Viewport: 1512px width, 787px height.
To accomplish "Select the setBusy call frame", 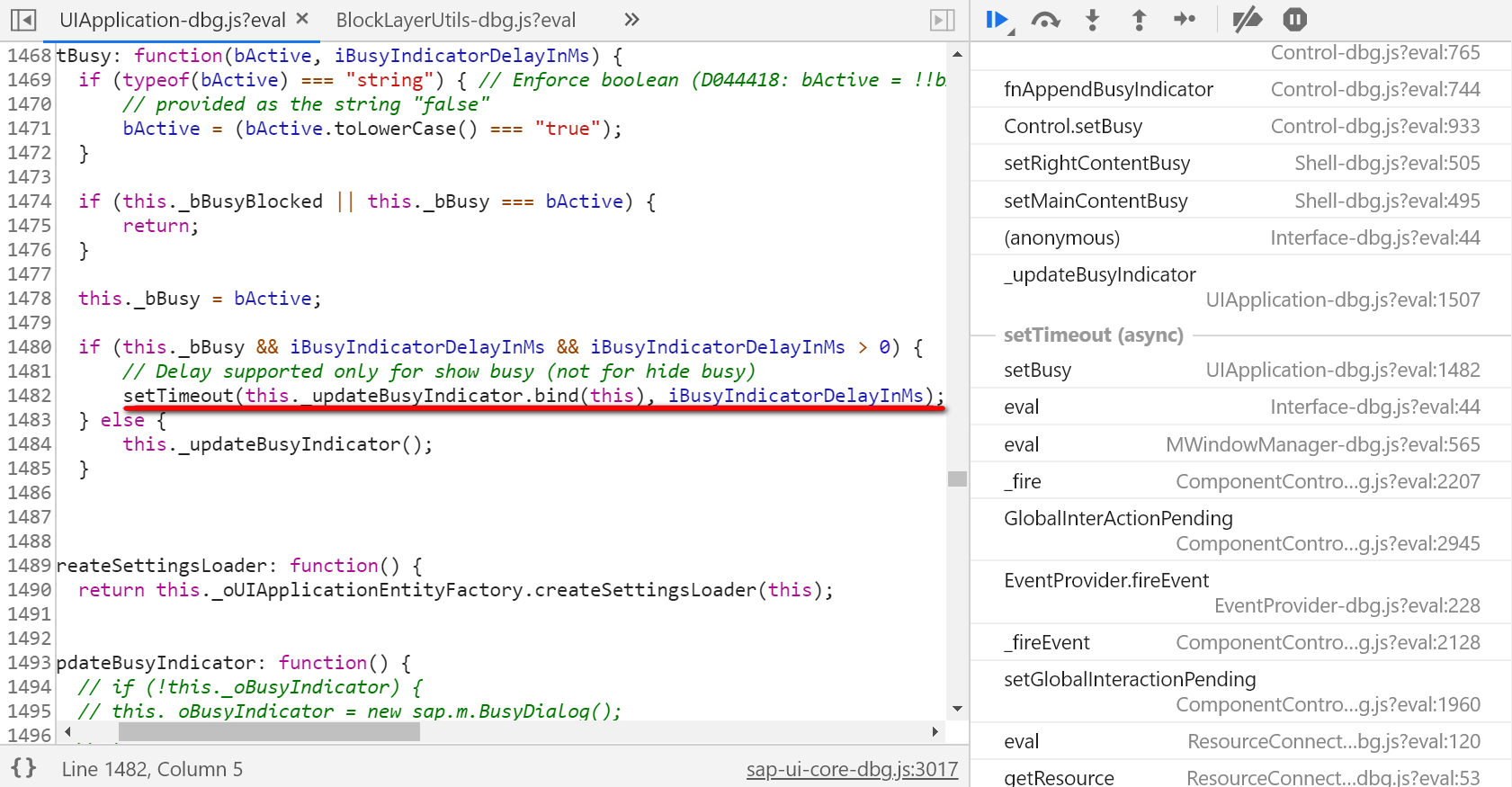I will pyautogui.click(x=1241, y=370).
